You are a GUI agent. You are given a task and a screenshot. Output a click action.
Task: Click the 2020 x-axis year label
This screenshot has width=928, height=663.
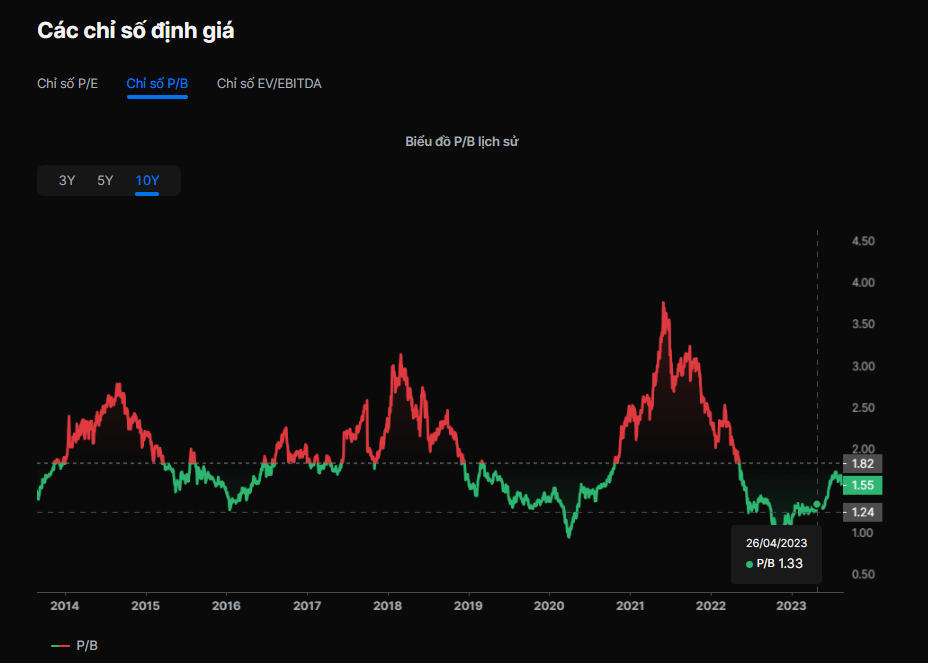(549, 606)
